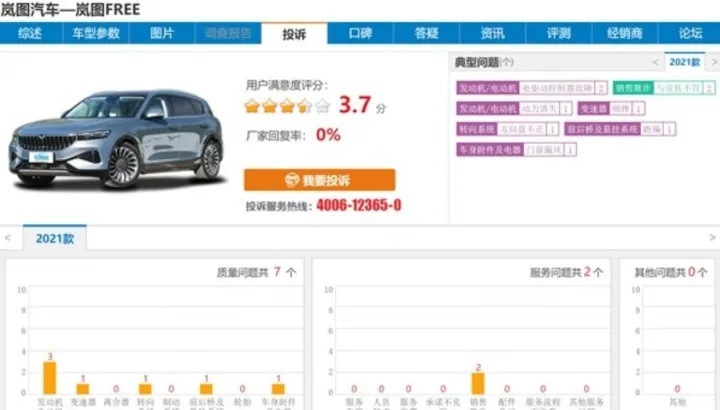Click the half-filled fourth rating star
Image resolution: width=720 pixels, height=410 pixels.
click(x=305, y=106)
